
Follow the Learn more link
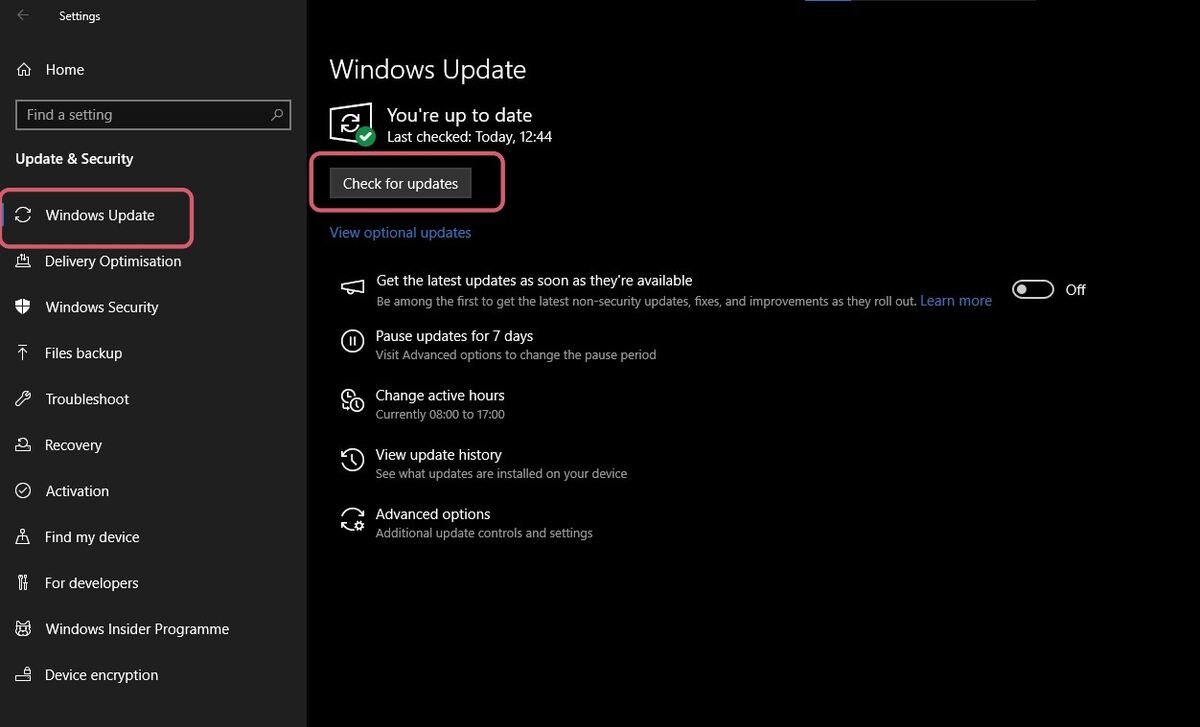tap(955, 301)
